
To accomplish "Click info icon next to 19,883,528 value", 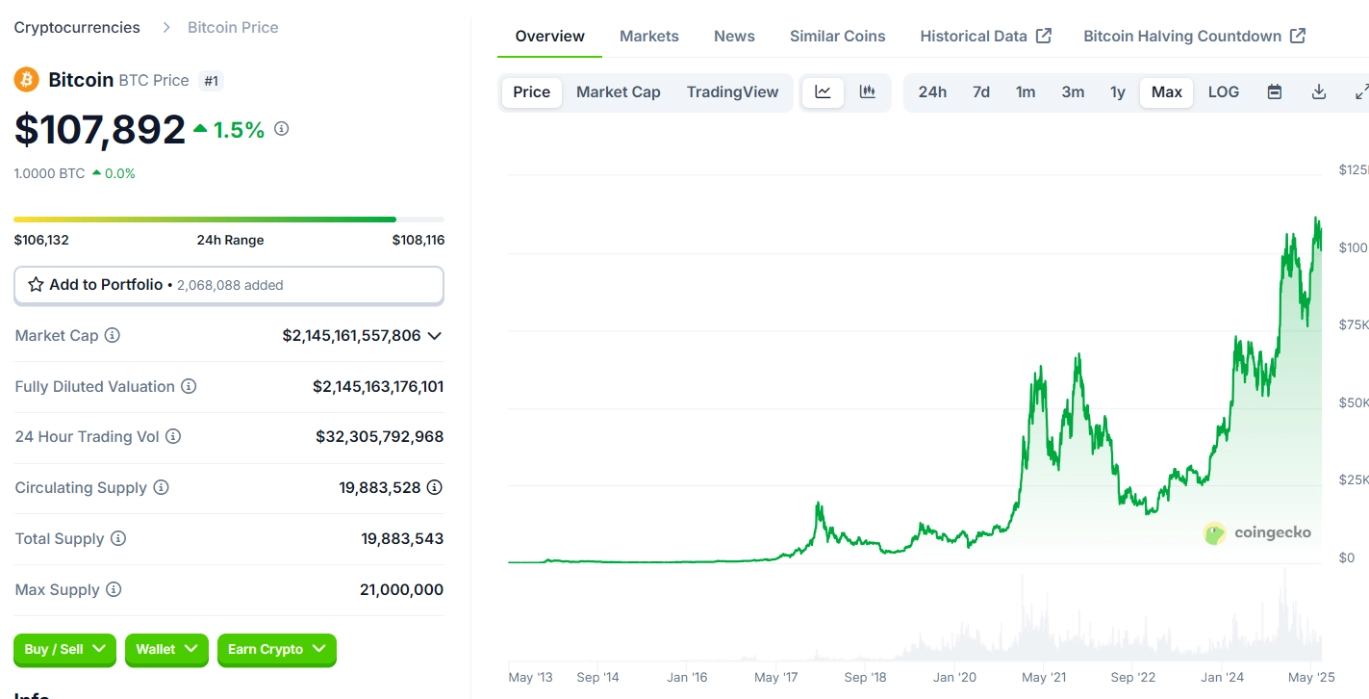I will pyautogui.click(x=435, y=488).
